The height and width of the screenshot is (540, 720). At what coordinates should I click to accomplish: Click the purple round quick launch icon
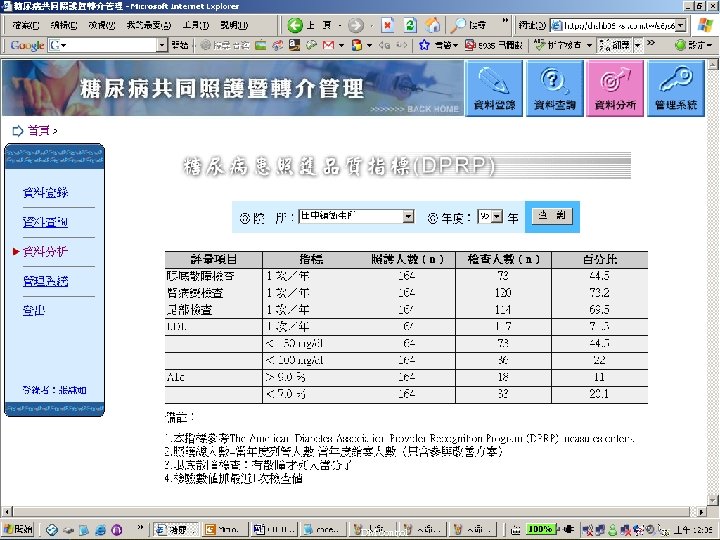click(x=117, y=530)
